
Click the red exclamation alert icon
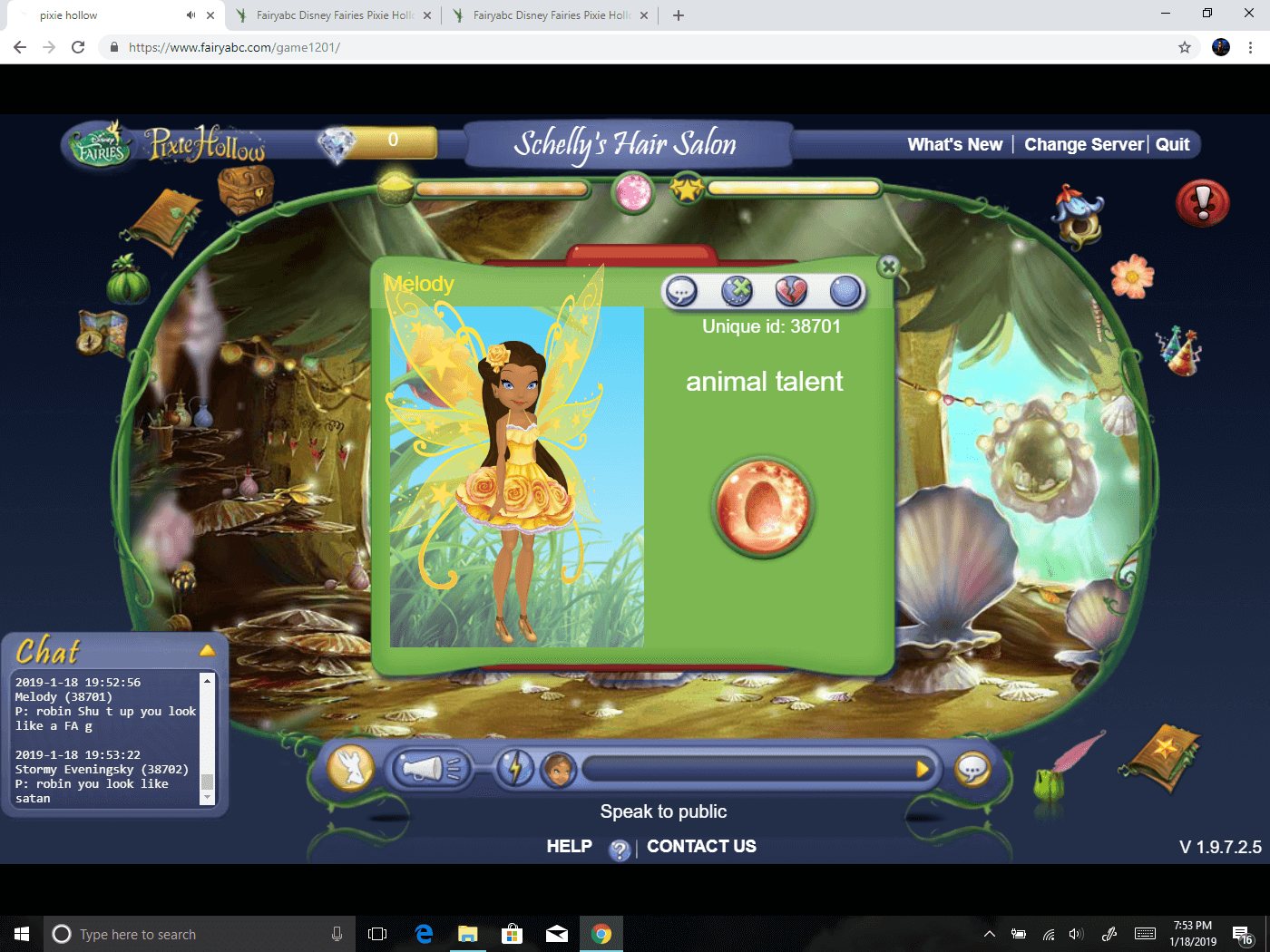tap(1202, 203)
